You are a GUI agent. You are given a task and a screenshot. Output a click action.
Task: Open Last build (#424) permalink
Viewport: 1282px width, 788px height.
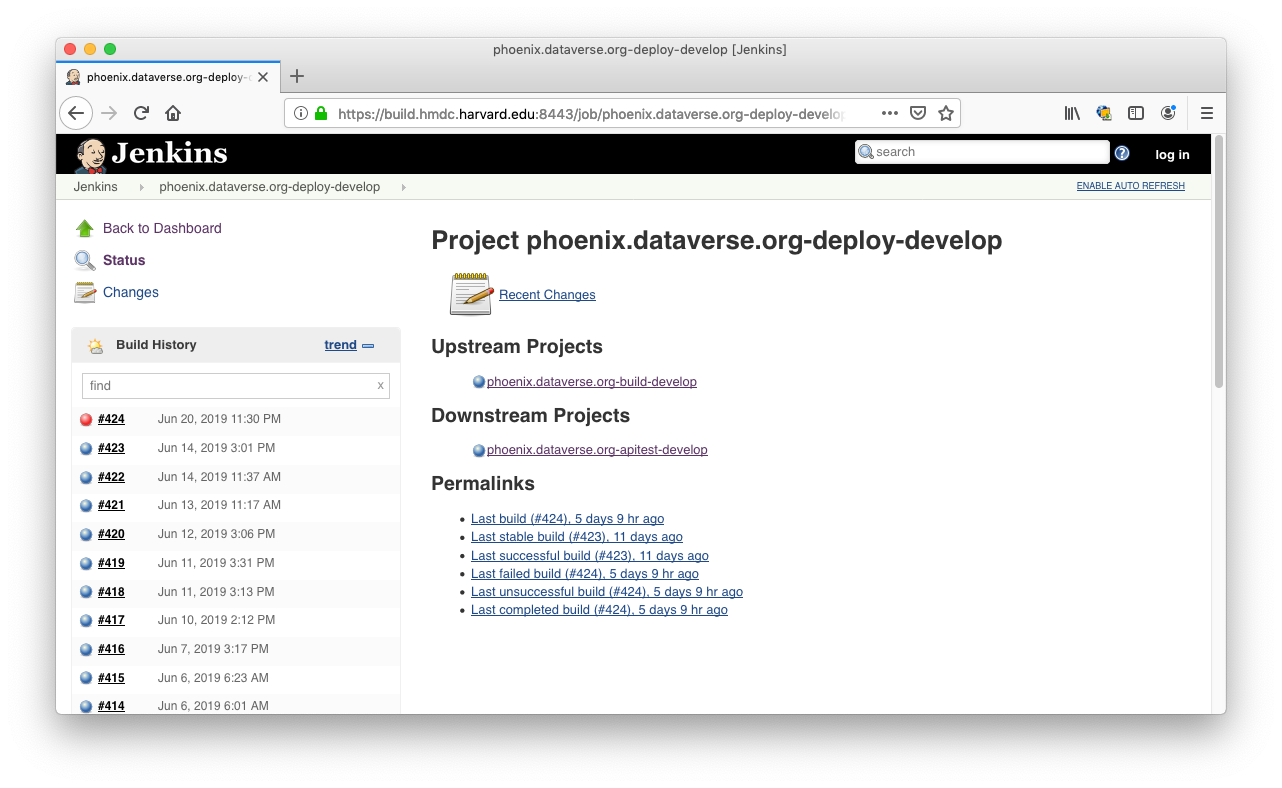point(567,519)
